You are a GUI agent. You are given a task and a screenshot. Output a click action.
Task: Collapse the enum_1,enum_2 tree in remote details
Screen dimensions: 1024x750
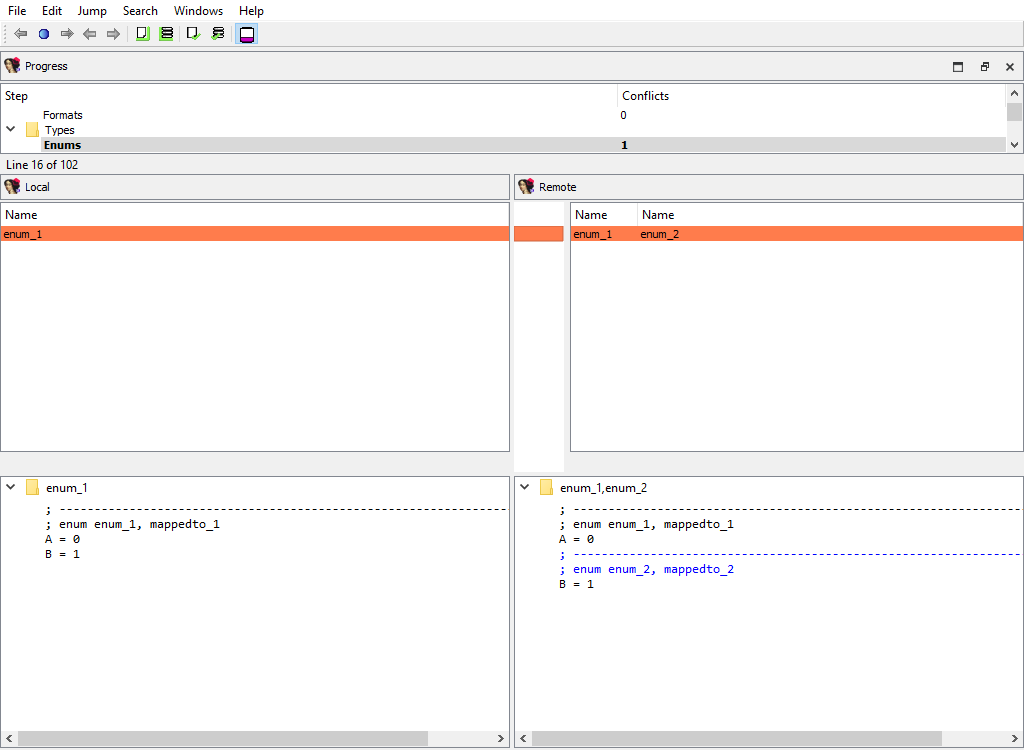(525, 488)
